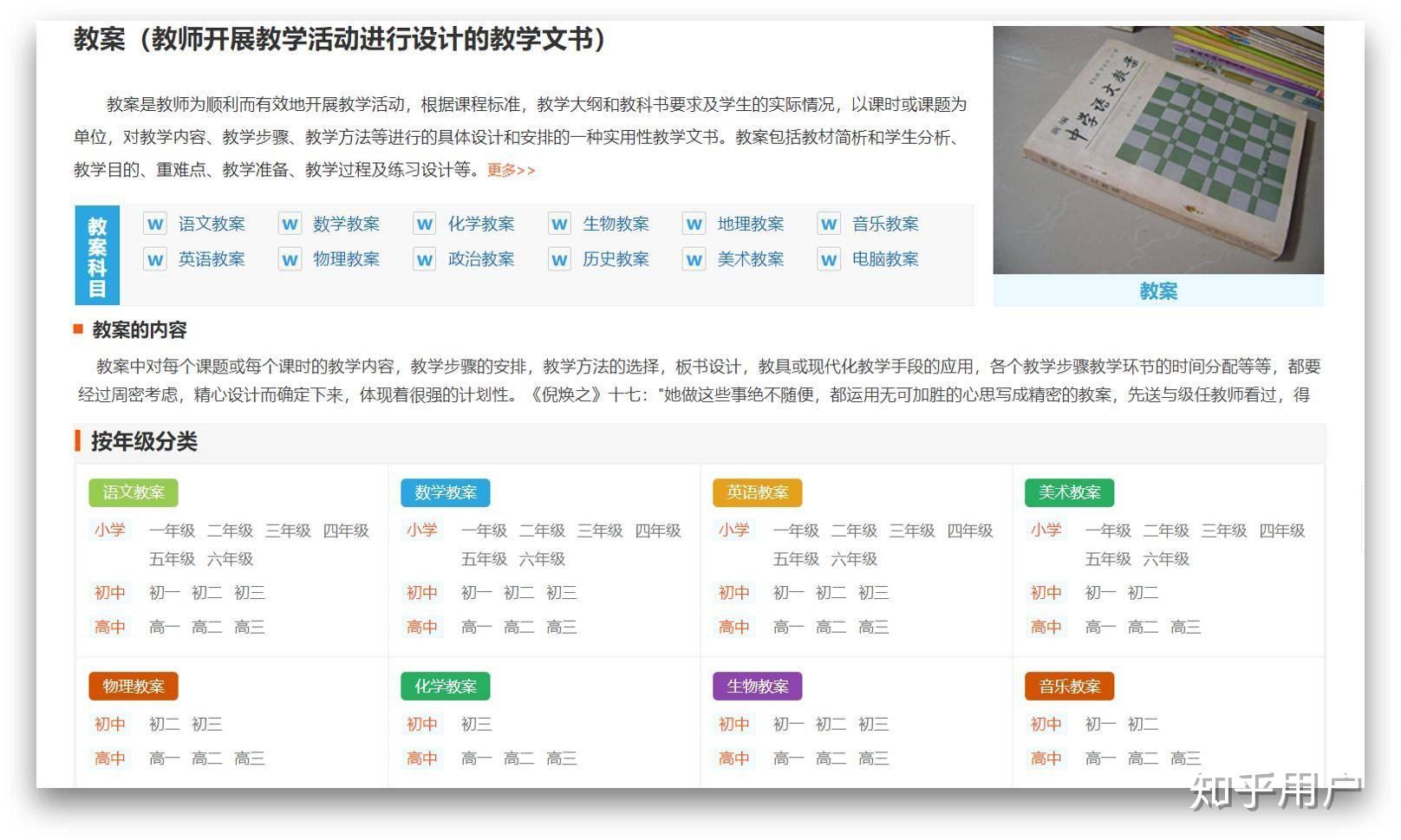
Task: Select the purple 生物教案 badge
Action: pyautogui.click(x=757, y=686)
